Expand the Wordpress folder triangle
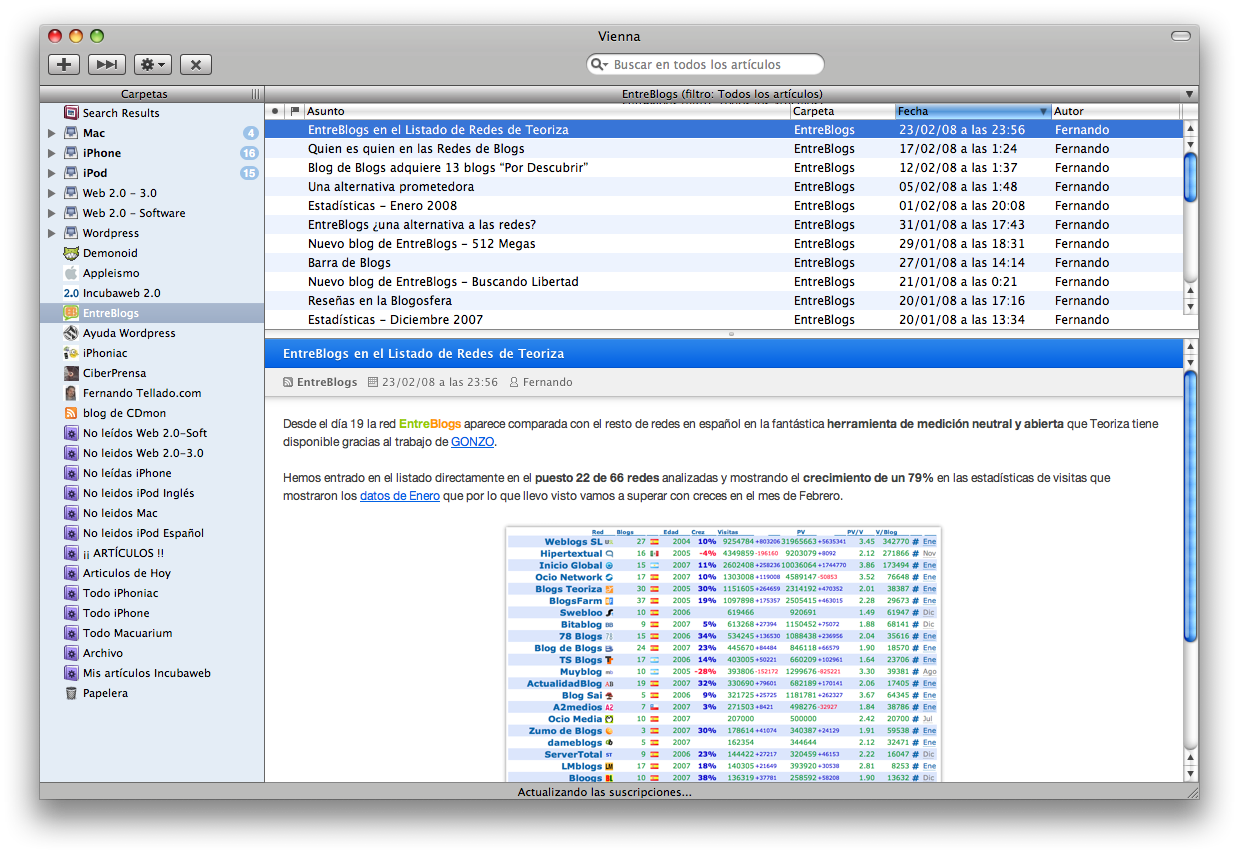The image size is (1239, 854). pos(51,233)
